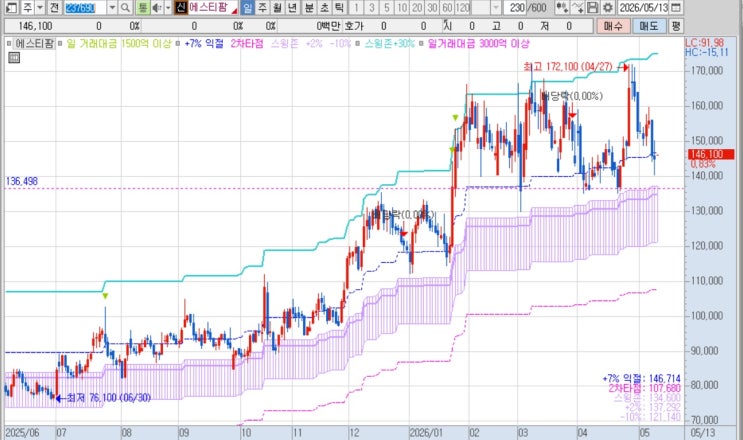
Task: Choose the 120 interval button
Action: coord(462,8)
